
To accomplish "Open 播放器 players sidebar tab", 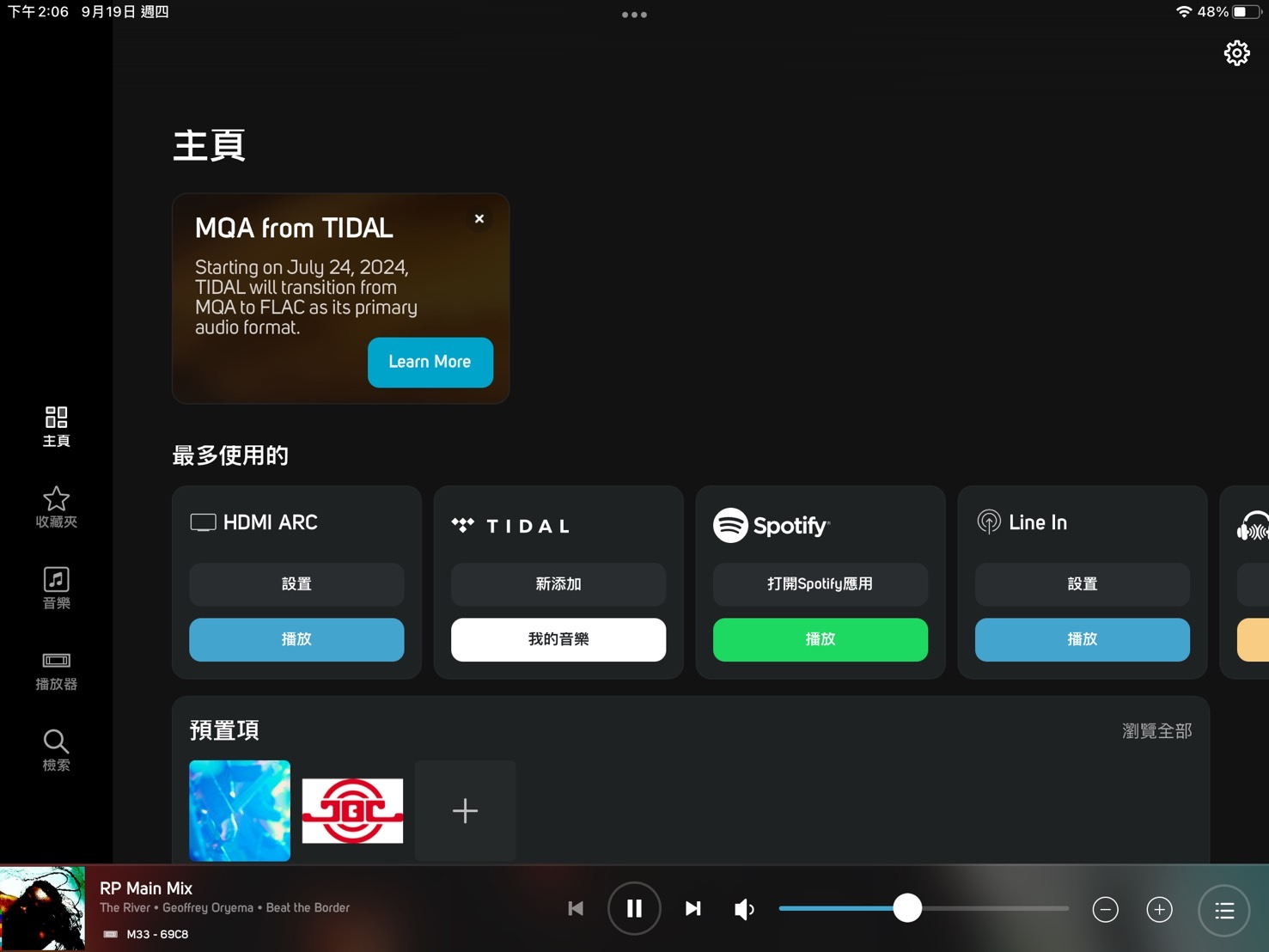I will coord(57,670).
